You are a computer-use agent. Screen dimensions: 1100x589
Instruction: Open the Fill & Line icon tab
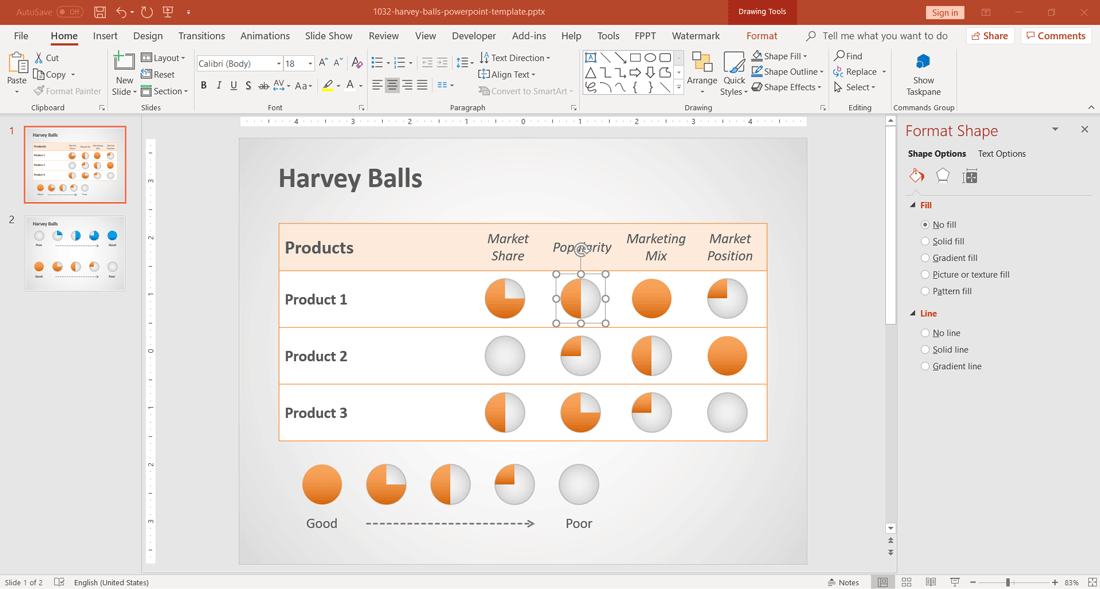pos(916,176)
